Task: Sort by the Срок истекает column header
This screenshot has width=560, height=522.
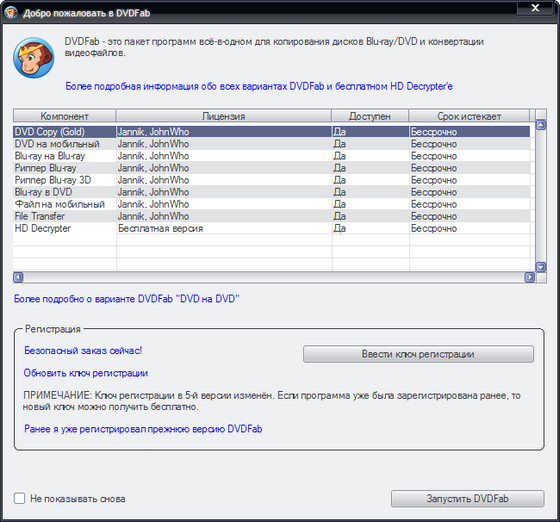Action: [469, 116]
